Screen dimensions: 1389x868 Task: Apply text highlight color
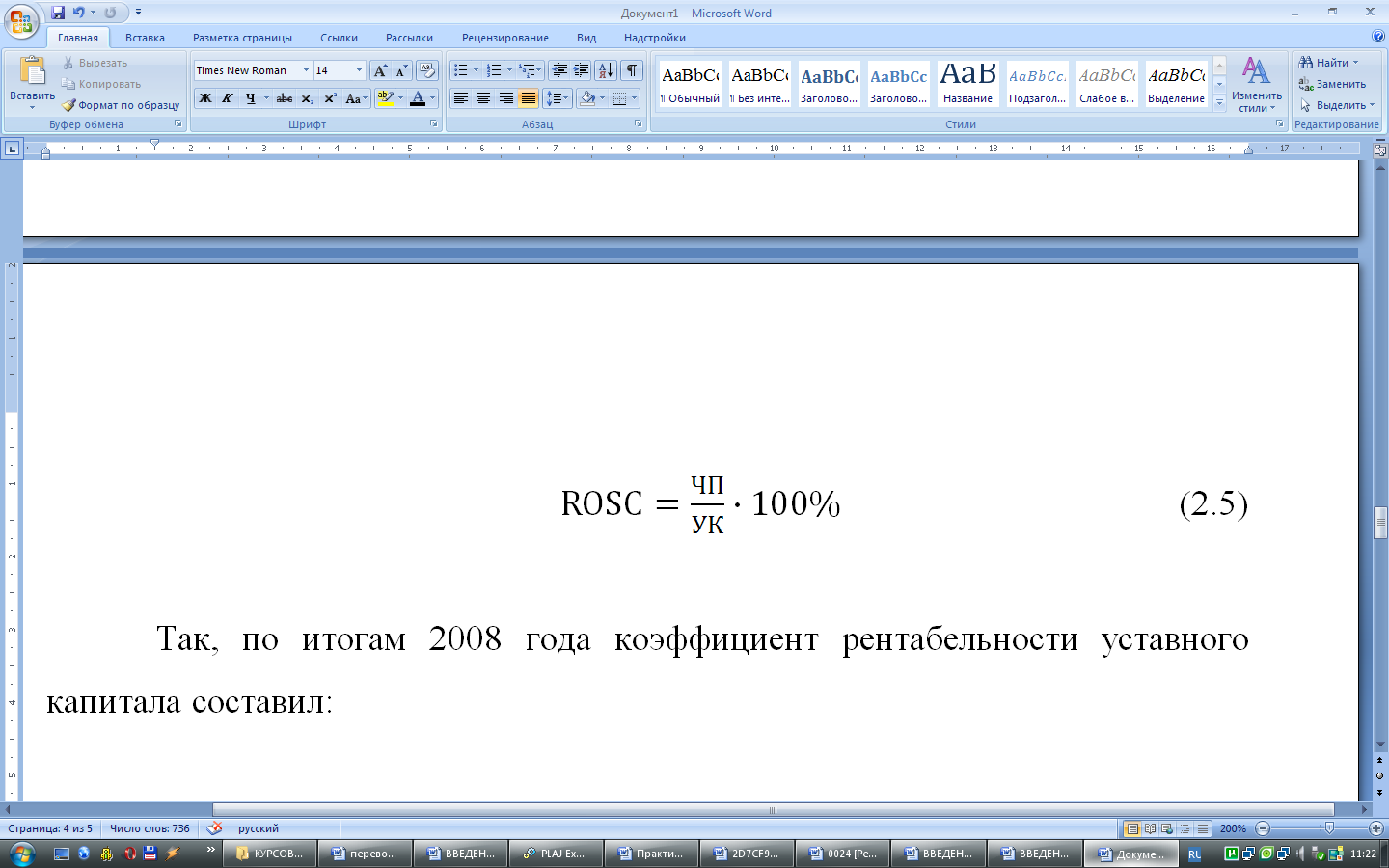tap(385, 98)
